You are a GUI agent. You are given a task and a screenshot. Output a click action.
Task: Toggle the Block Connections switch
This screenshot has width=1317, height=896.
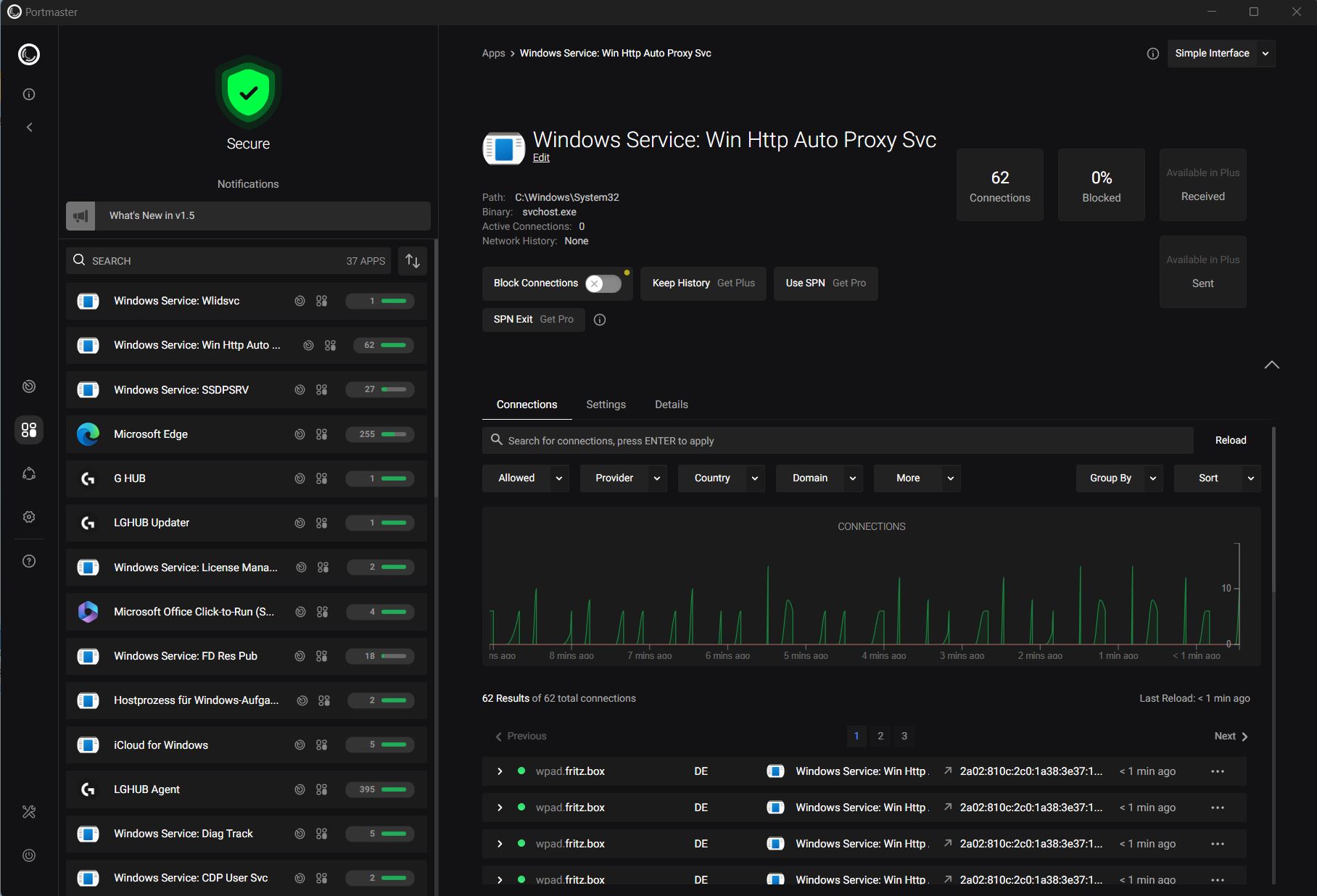(603, 283)
